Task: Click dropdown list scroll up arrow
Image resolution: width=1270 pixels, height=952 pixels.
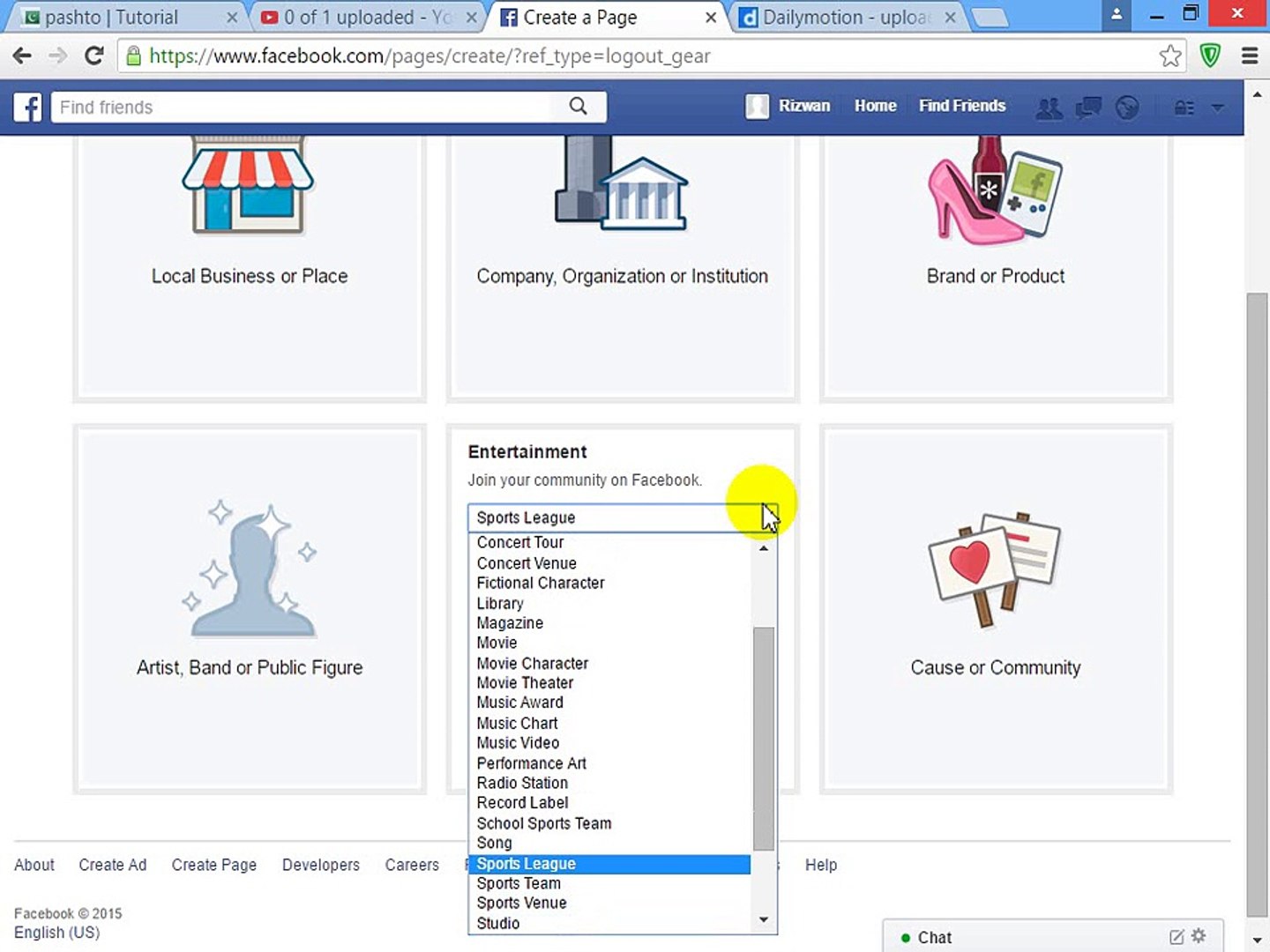Action: 764,548
